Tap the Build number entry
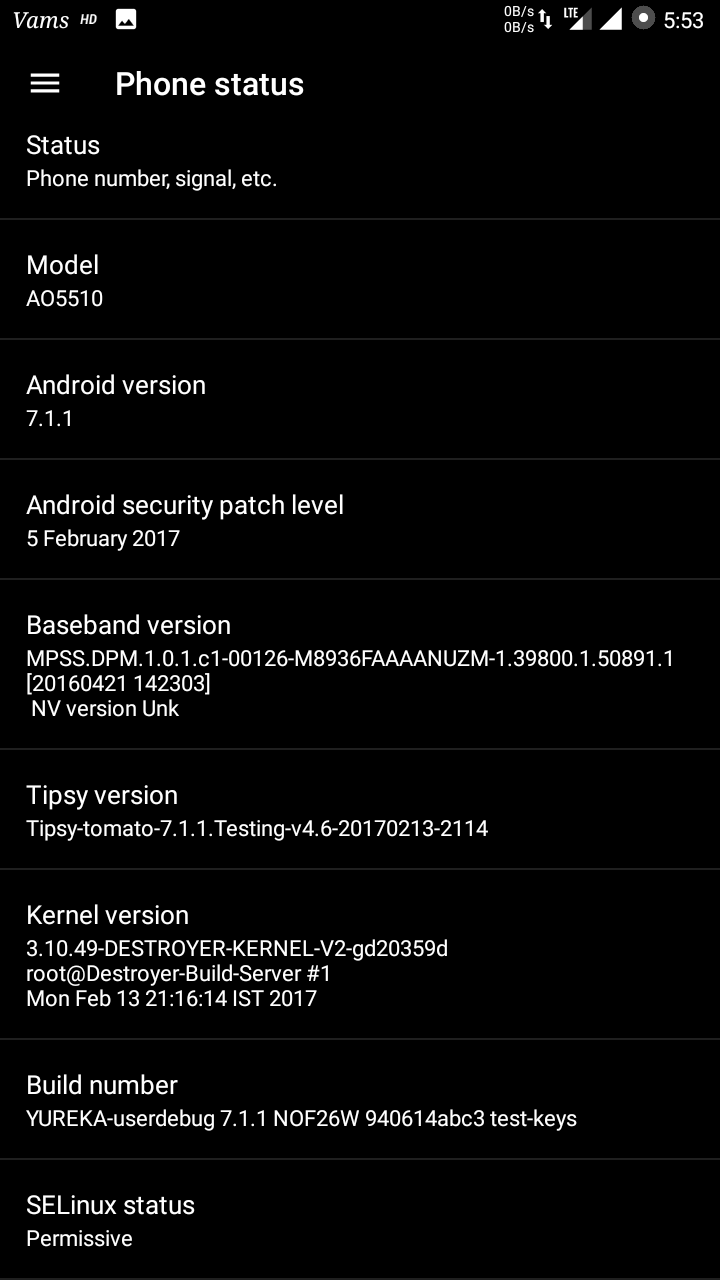720x1280 pixels. pos(360,1100)
